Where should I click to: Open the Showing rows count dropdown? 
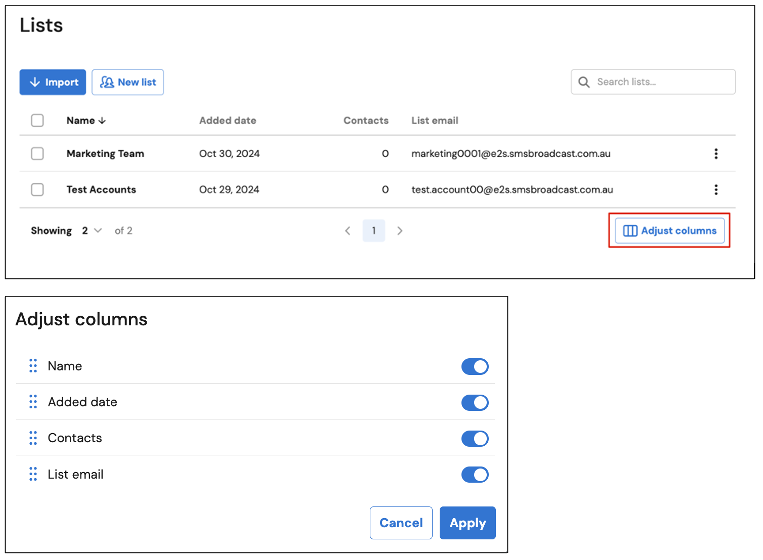(92, 231)
